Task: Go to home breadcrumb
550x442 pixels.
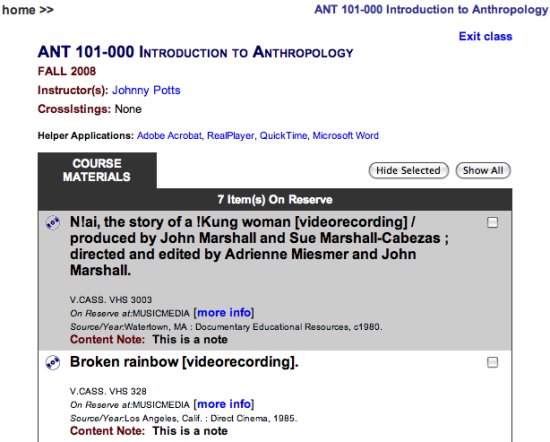Action: (19, 10)
